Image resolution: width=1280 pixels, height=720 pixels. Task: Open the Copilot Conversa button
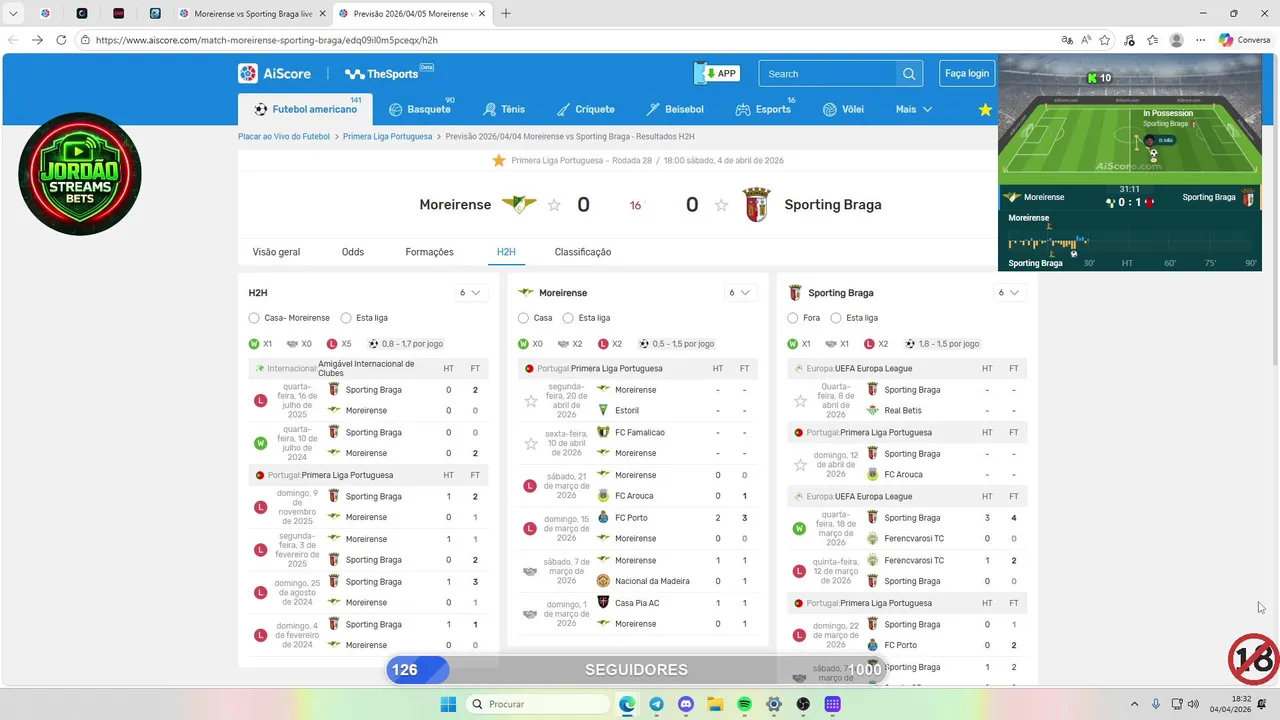[x=1245, y=40]
